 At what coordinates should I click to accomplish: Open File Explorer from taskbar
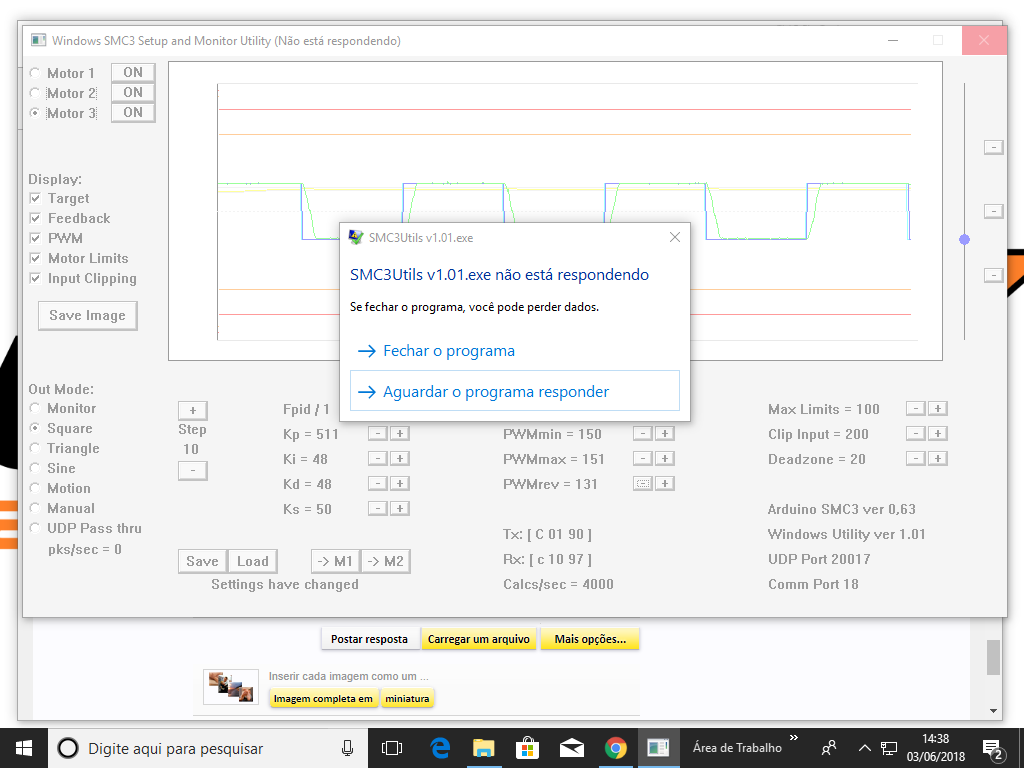pos(483,748)
